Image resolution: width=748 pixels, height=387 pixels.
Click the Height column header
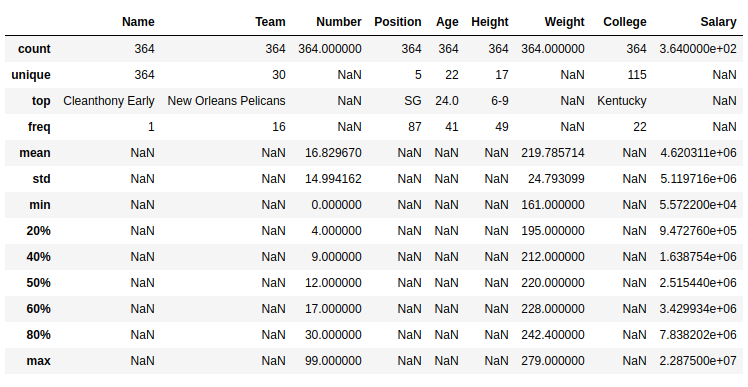pyautogui.click(x=489, y=22)
